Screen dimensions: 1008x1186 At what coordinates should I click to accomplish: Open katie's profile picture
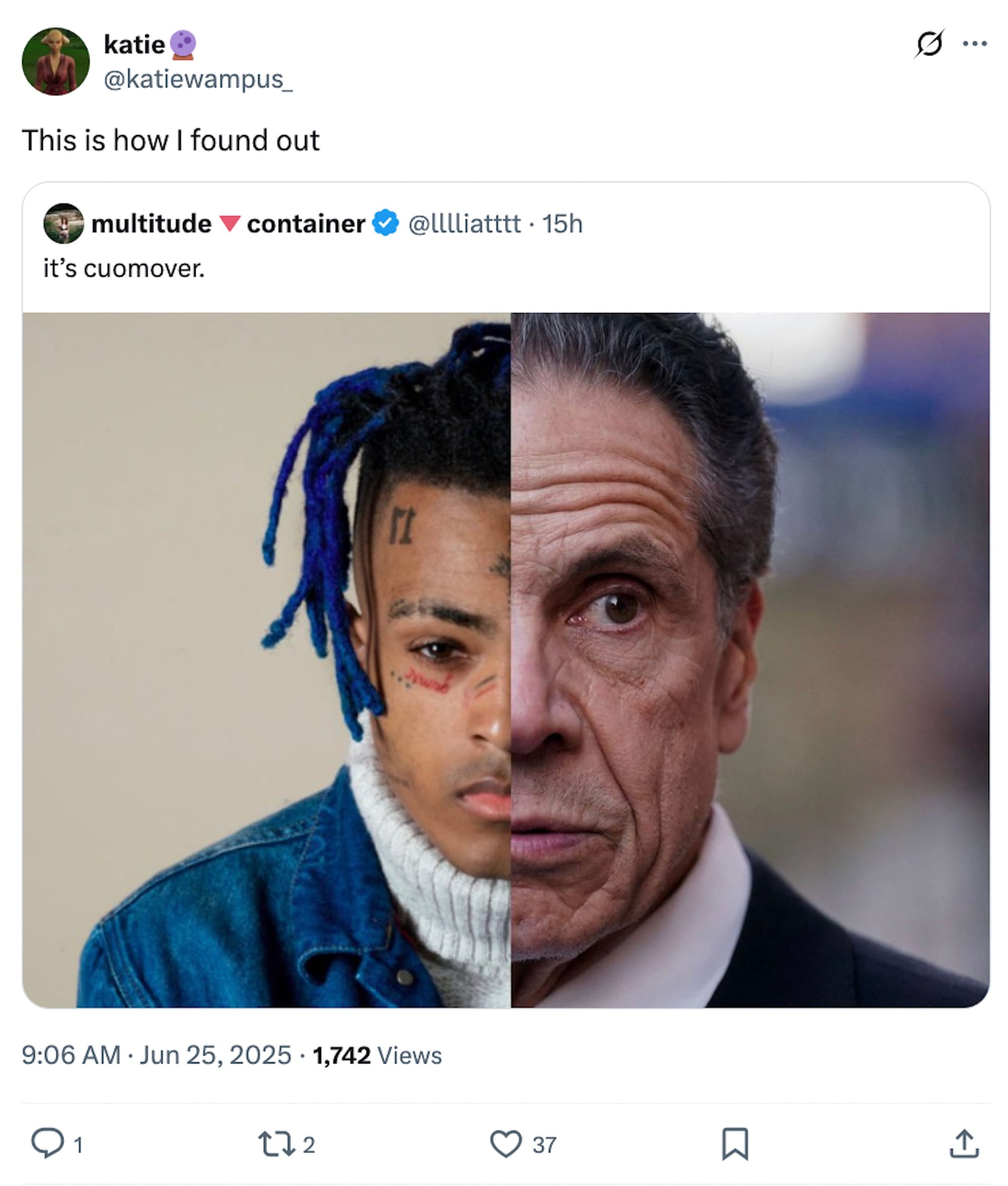coord(55,61)
